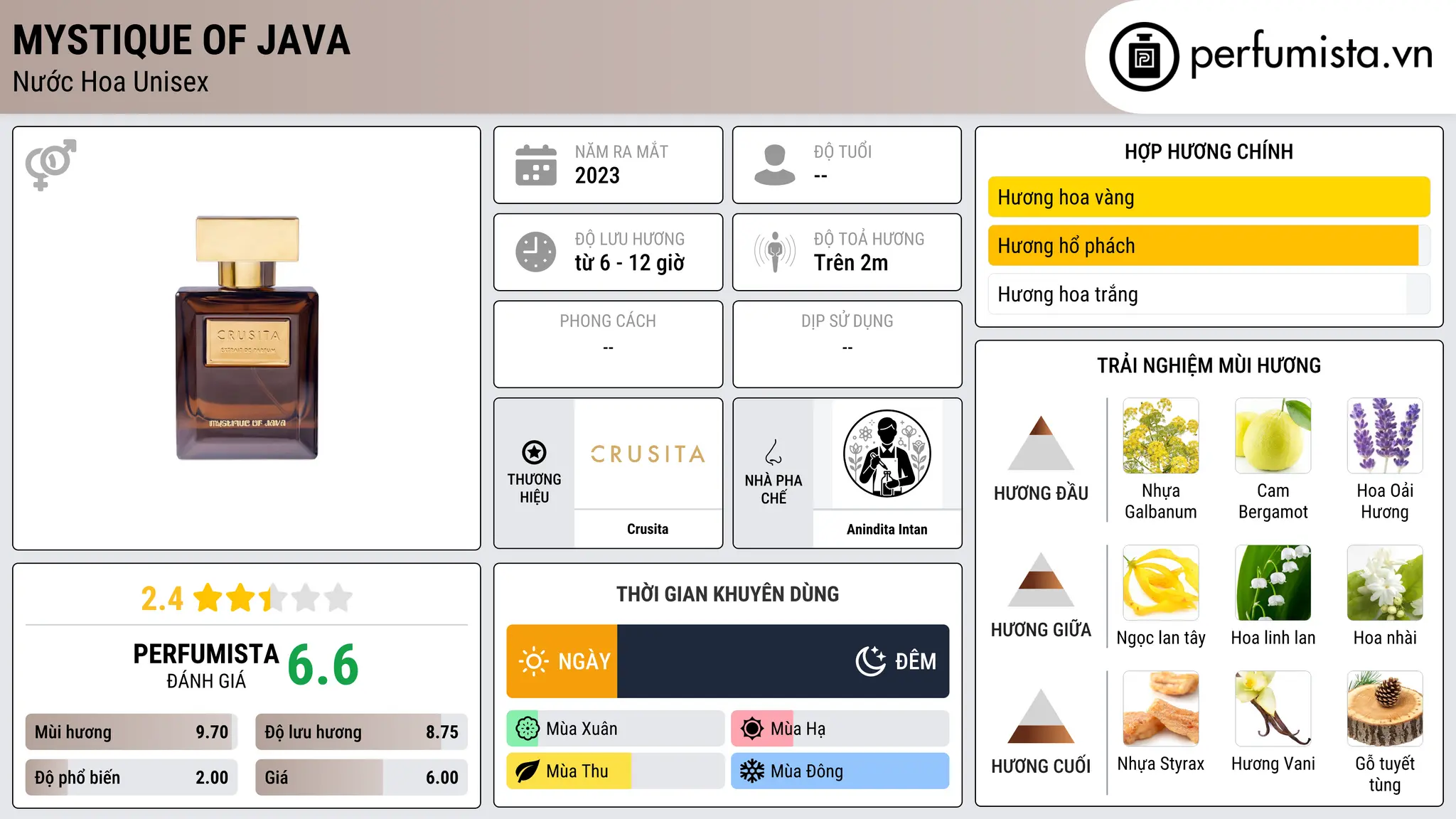Screen dimensions: 1456x819
Task: Click the clock icon beside Độ lưu hương
Action: [536, 252]
